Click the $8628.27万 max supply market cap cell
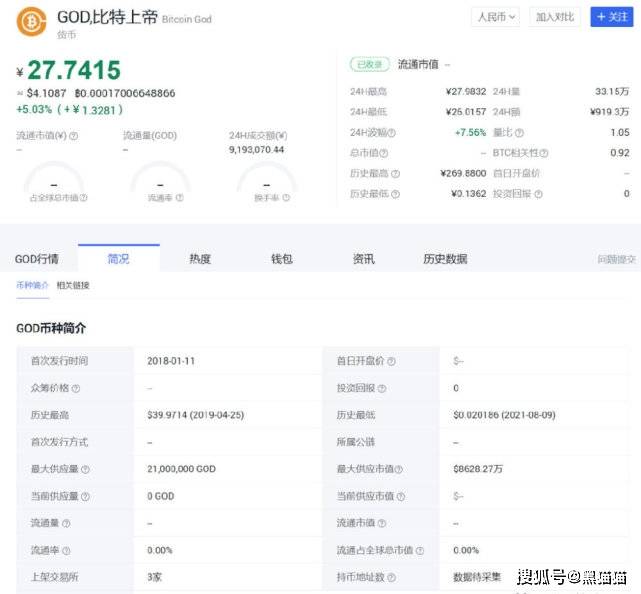The width and height of the screenshot is (641, 594). 478,469
